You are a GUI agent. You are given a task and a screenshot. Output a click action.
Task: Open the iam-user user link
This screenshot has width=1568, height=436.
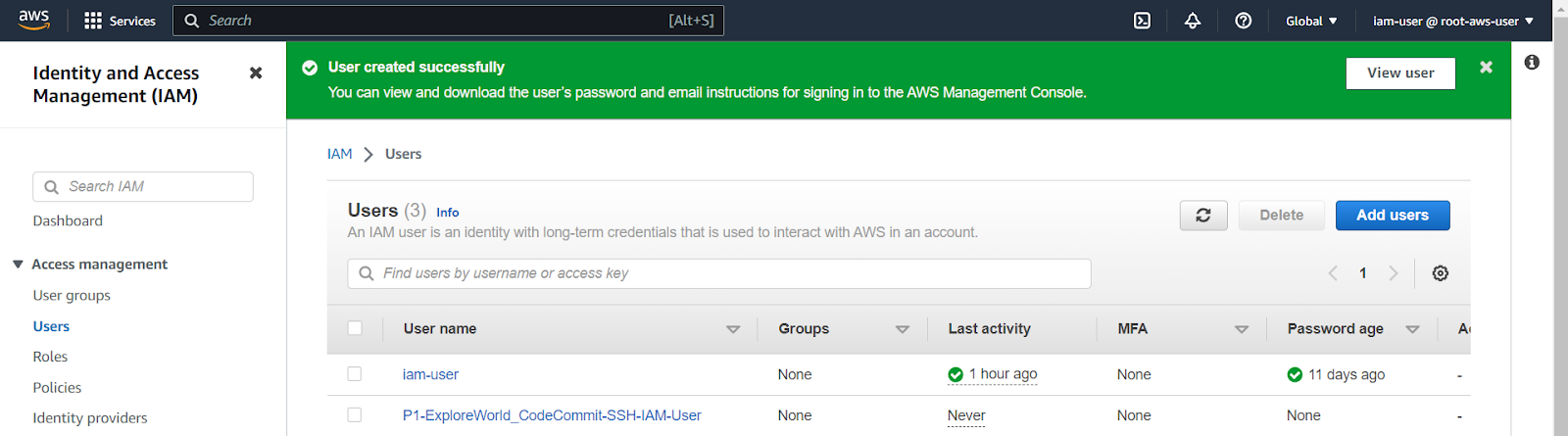pyautogui.click(x=430, y=374)
